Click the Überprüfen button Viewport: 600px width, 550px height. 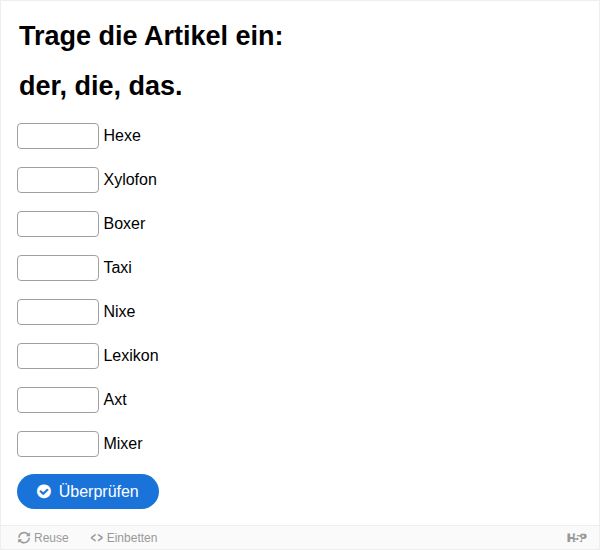(x=88, y=491)
